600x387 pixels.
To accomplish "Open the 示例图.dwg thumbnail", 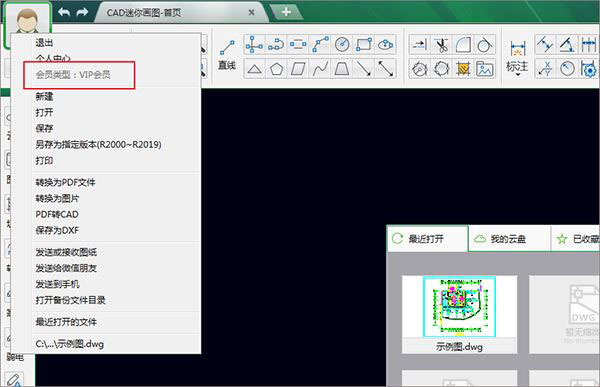I will [459, 314].
